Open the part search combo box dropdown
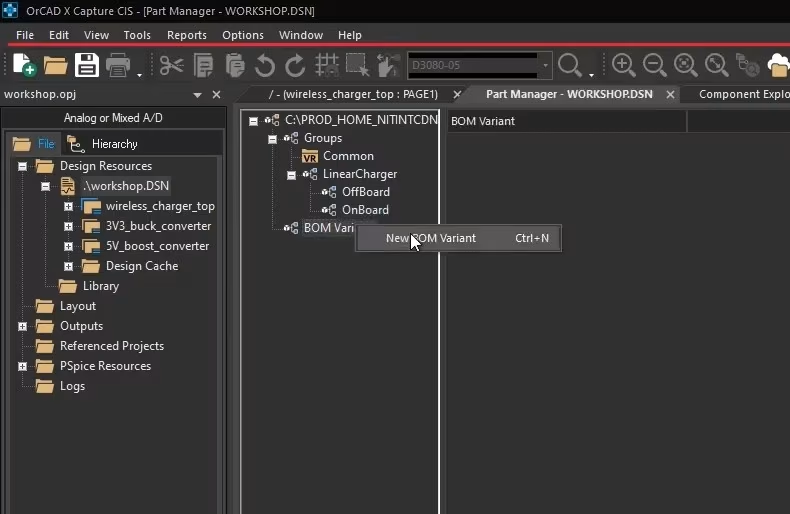 point(545,66)
